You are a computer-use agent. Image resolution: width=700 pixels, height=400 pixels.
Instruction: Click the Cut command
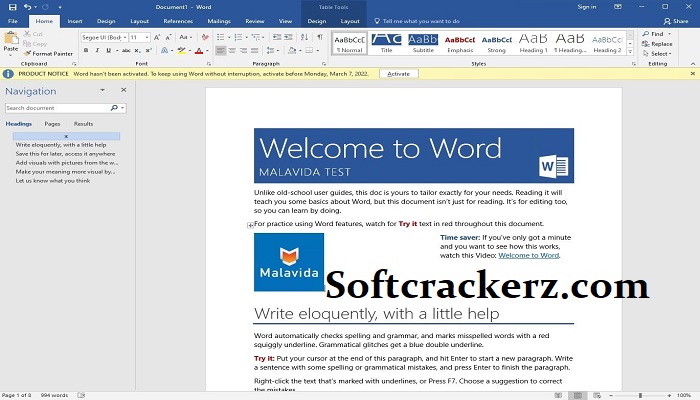pos(33,34)
